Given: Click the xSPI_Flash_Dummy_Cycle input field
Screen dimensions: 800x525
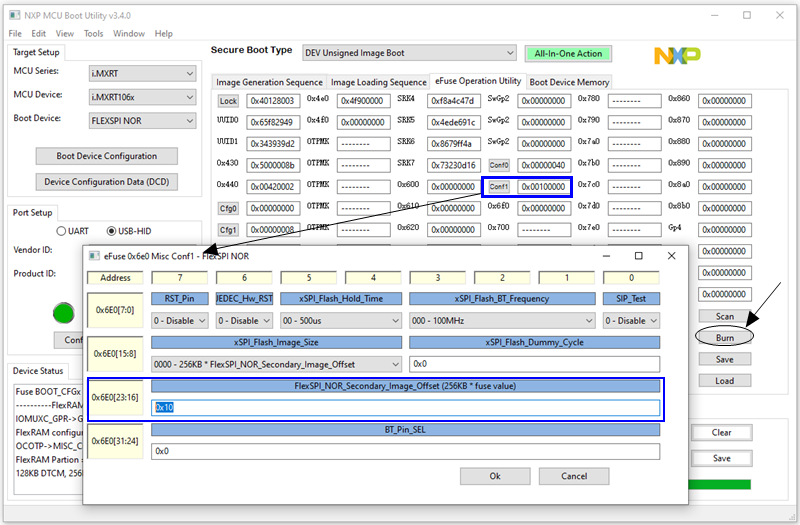Looking at the screenshot, I should click(x=535, y=364).
